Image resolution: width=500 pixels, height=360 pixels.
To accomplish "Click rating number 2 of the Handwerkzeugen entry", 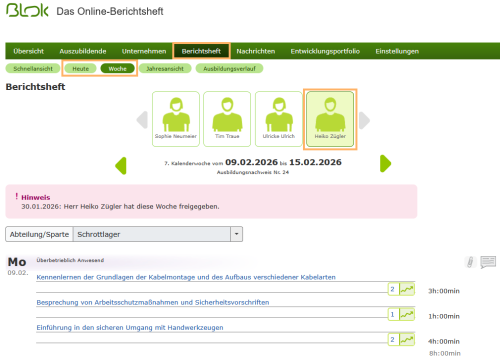I will (393, 339).
